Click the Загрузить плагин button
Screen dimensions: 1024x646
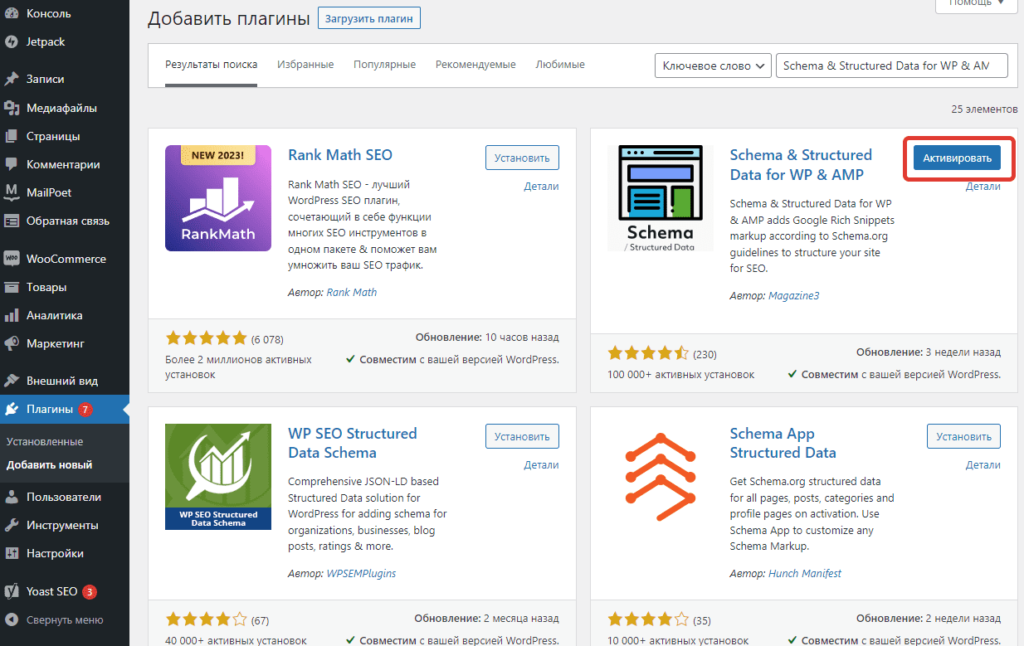(369, 18)
